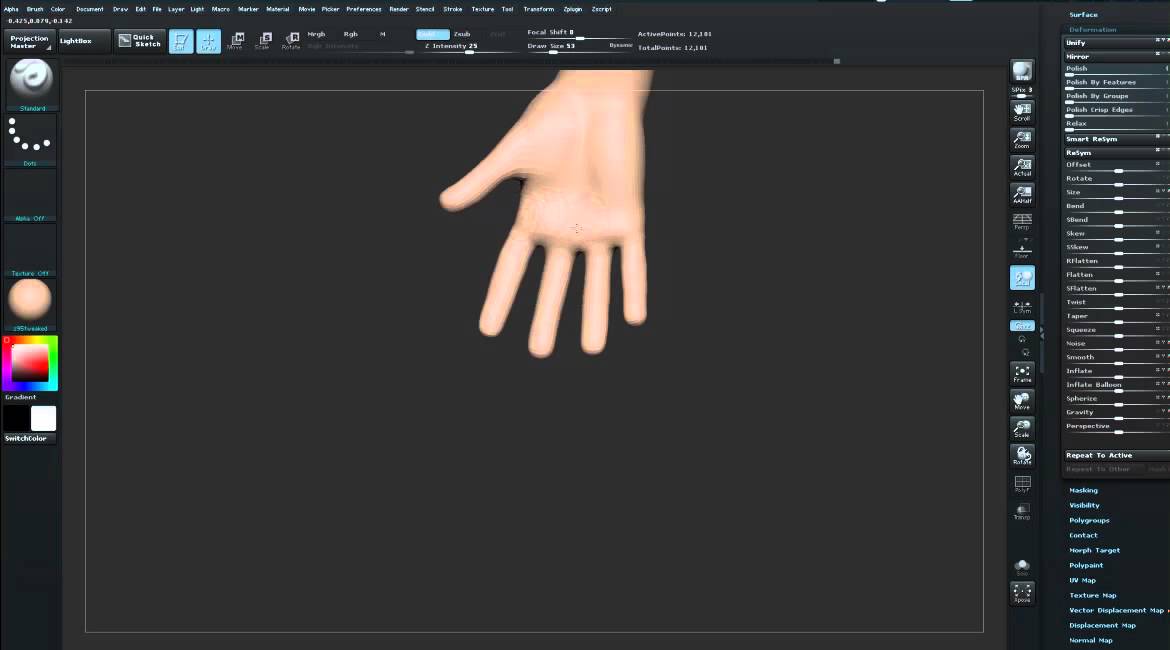Click the Zoom canvas icon

point(1022,140)
